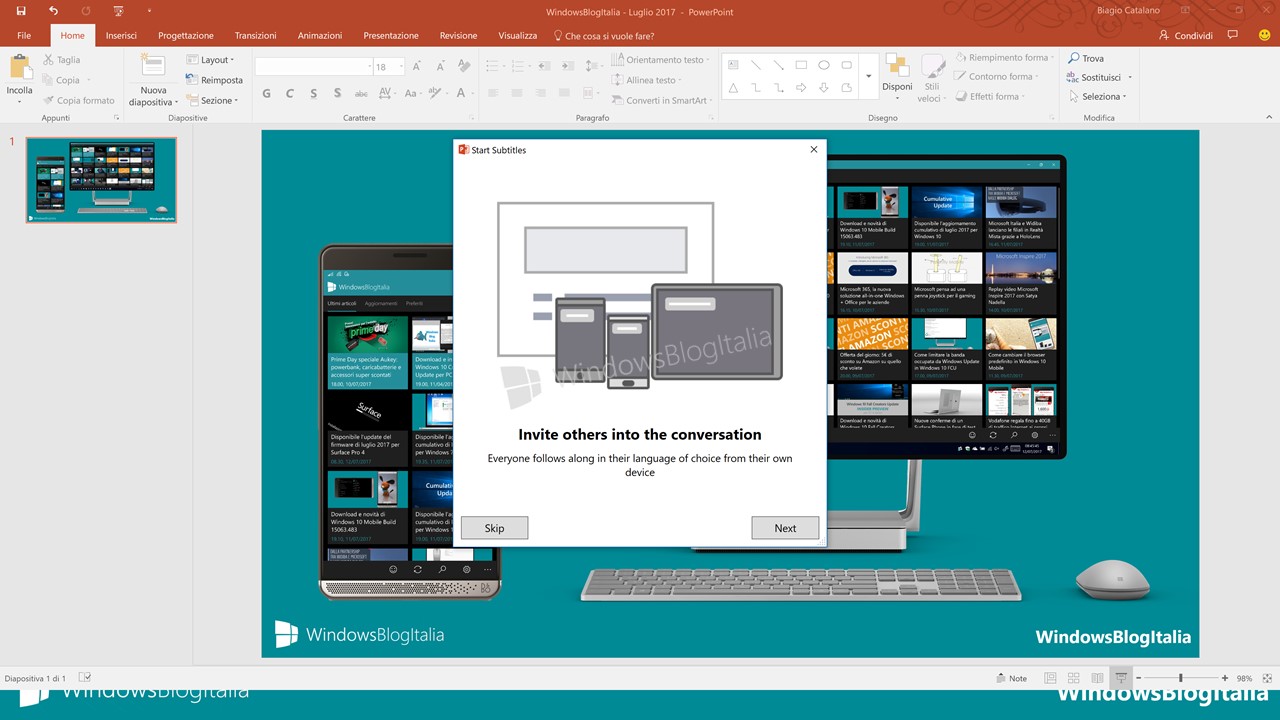Click 'Diapositiva 1 di 1' in status bar
The image size is (1280, 720).
pyautogui.click(x=35, y=678)
